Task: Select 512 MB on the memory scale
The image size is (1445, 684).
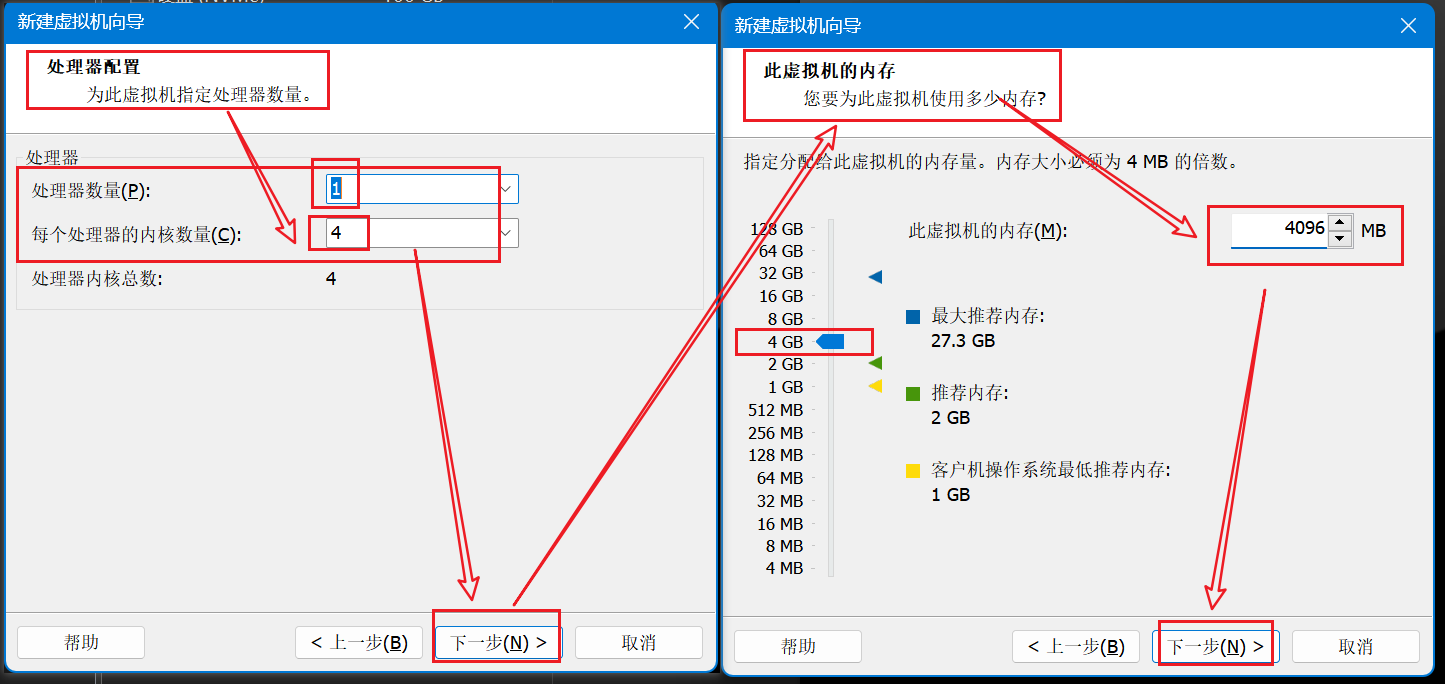Action: tap(775, 410)
